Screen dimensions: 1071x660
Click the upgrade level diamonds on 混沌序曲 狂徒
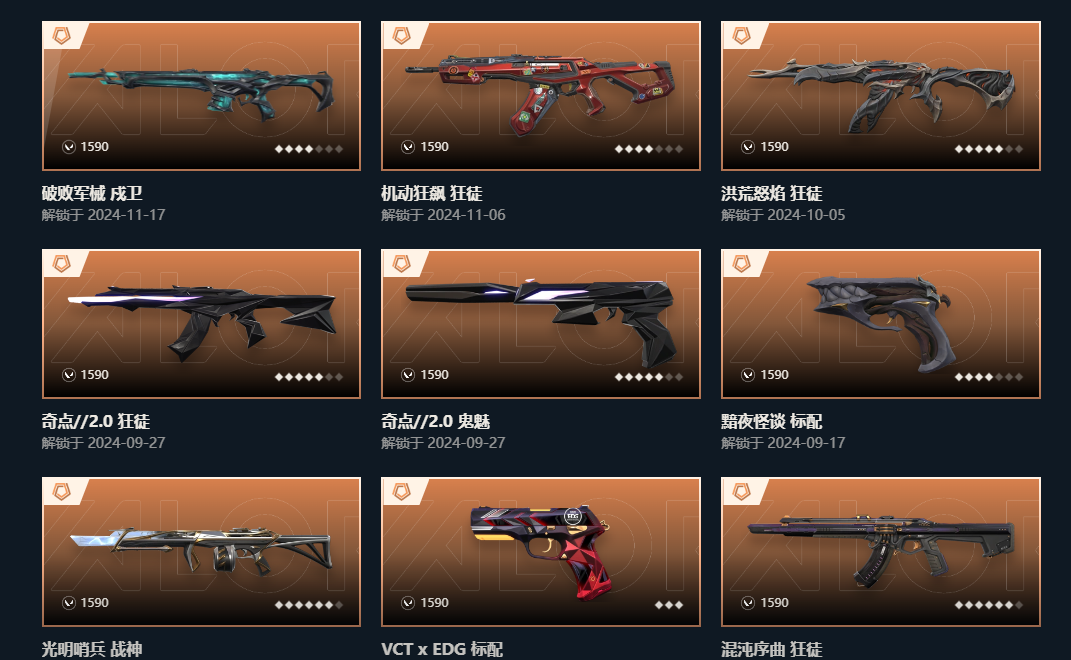tap(988, 605)
